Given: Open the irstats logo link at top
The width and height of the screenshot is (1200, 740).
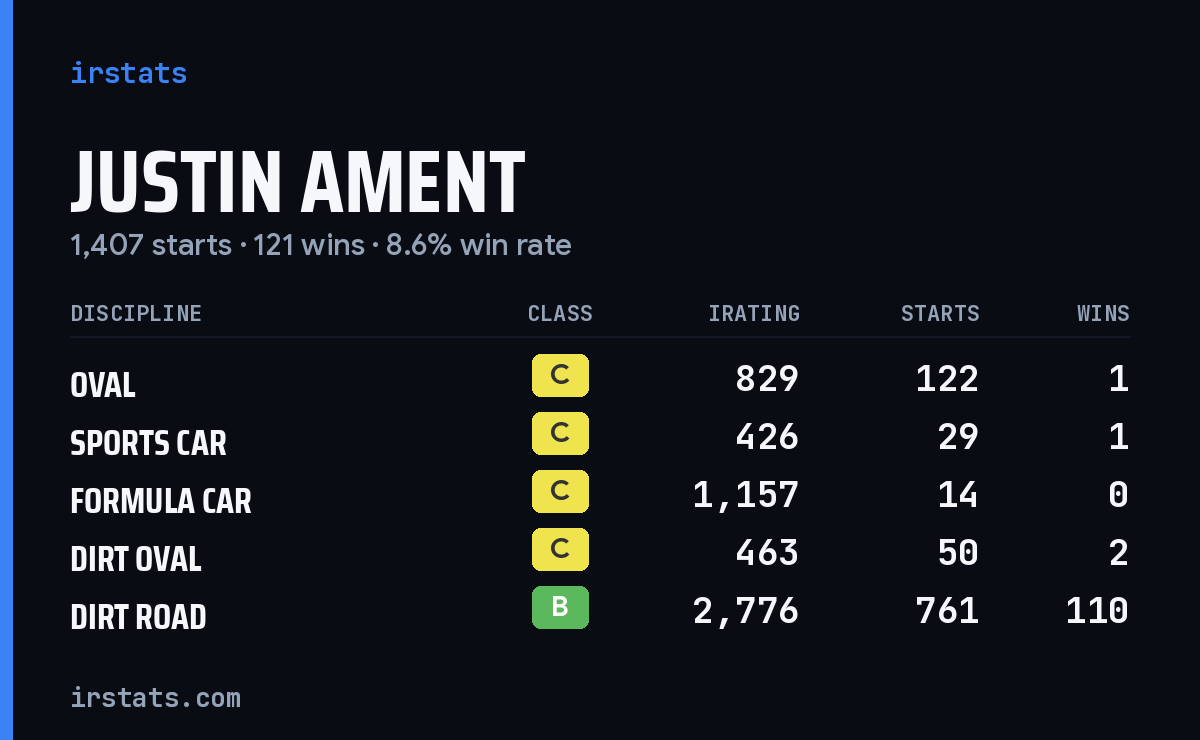Looking at the screenshot, I should [129, 73].
